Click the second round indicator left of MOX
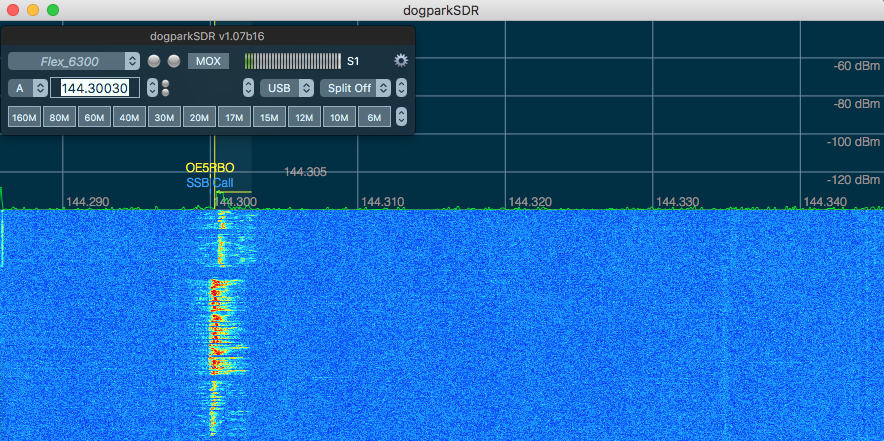Image resolution: width=884 pixels, height=441 pixels. pyautogui.click(x=174, y=61)
